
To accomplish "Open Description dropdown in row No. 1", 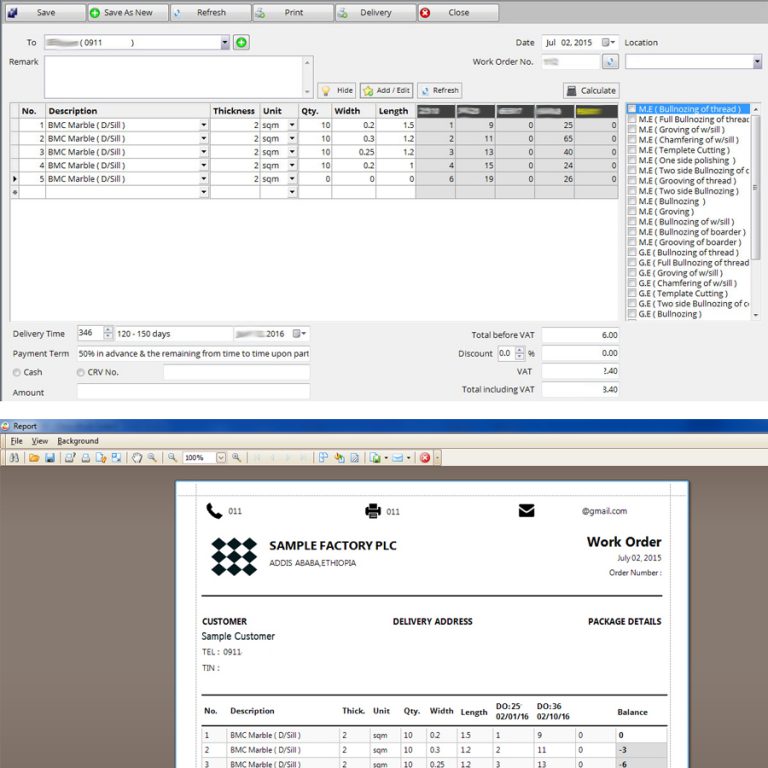I will coord(204,125).
